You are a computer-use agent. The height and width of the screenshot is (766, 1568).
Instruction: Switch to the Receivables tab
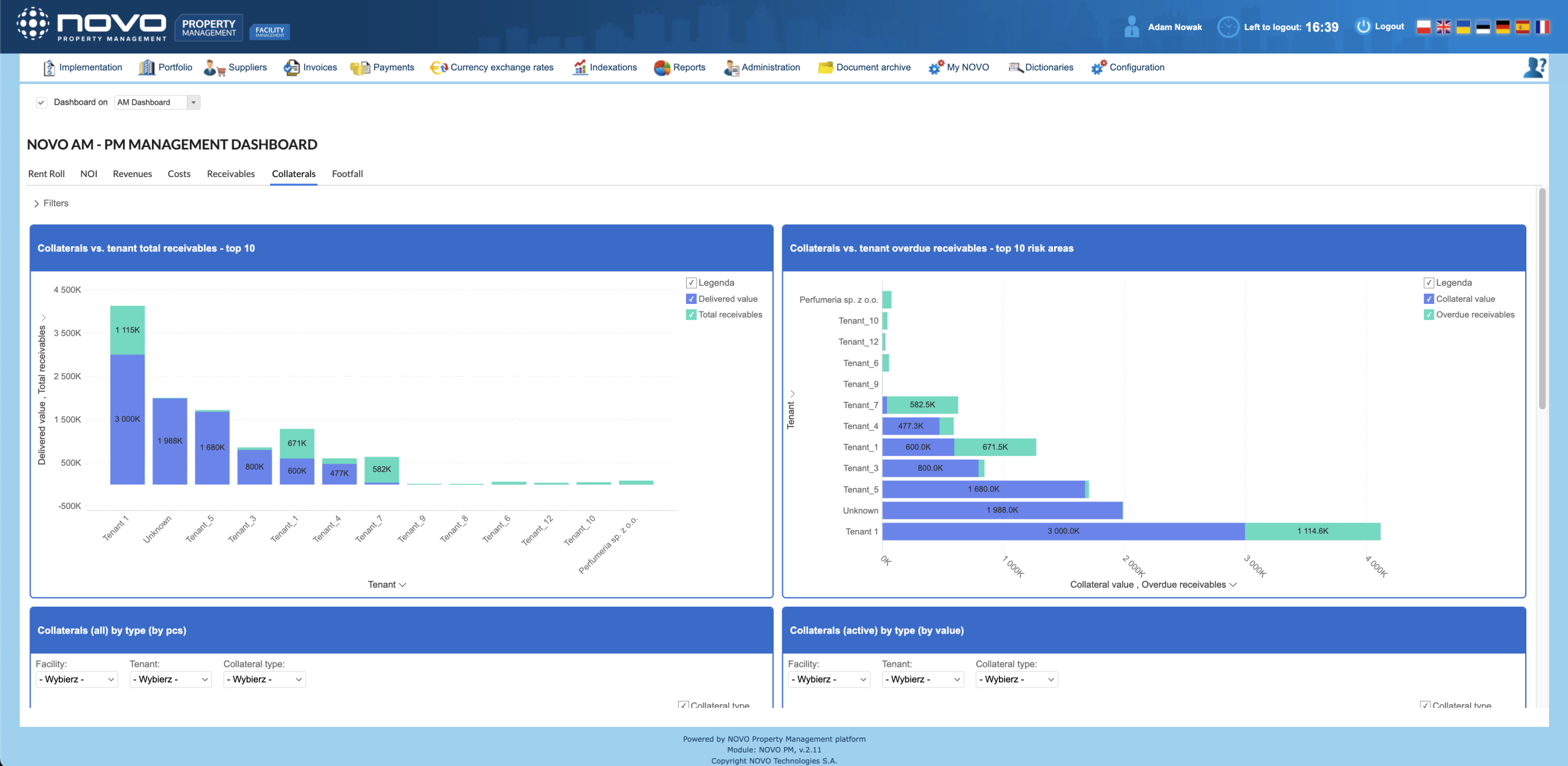[230, 174]
